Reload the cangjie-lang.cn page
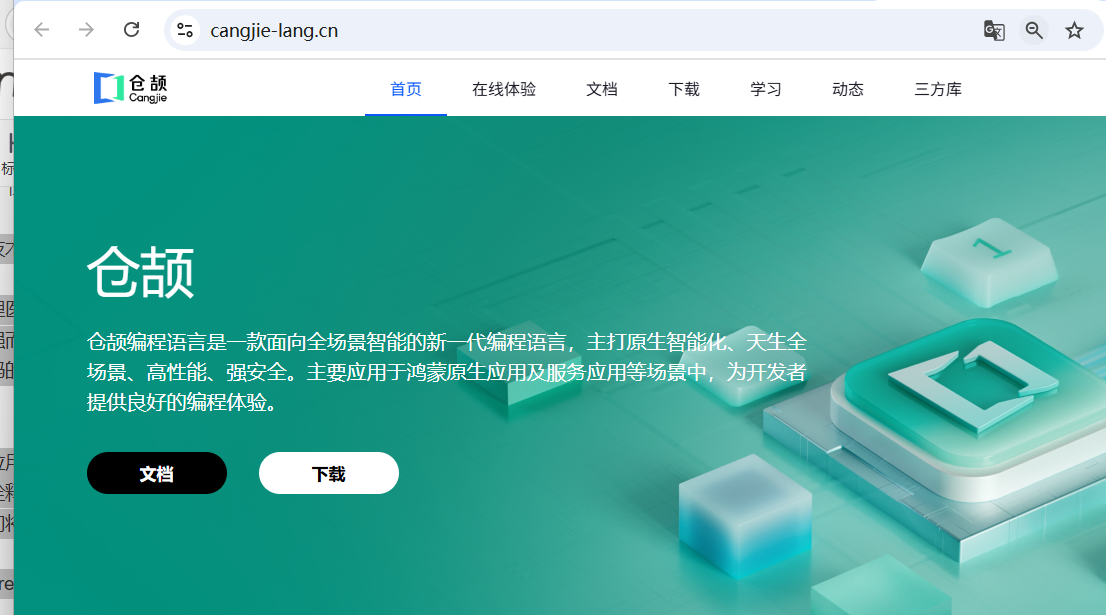The width and height of the screenshot is (1106, 615). tap(131, 30)
